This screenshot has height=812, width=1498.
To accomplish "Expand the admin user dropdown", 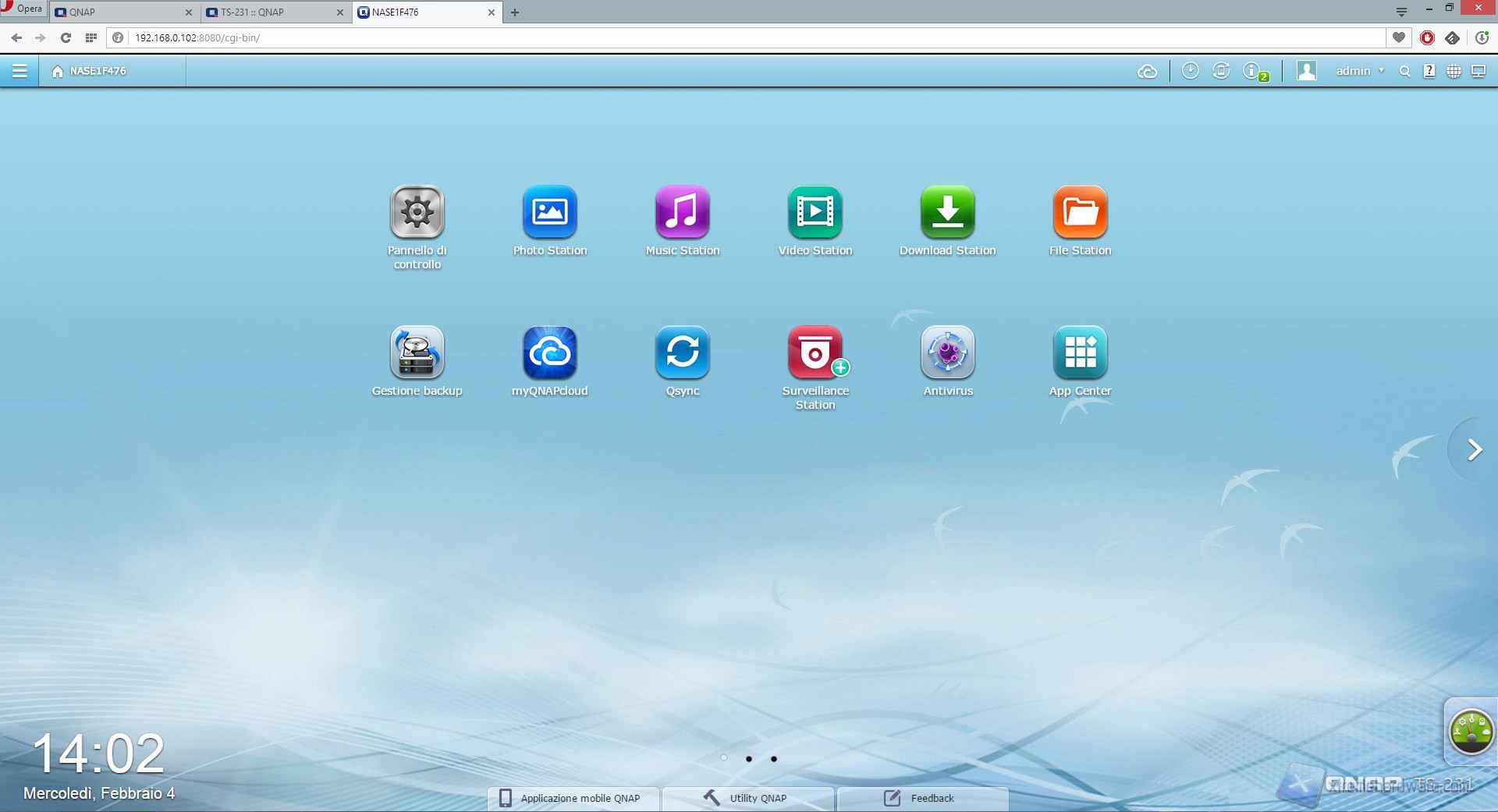I will [x=1359, y=71].
